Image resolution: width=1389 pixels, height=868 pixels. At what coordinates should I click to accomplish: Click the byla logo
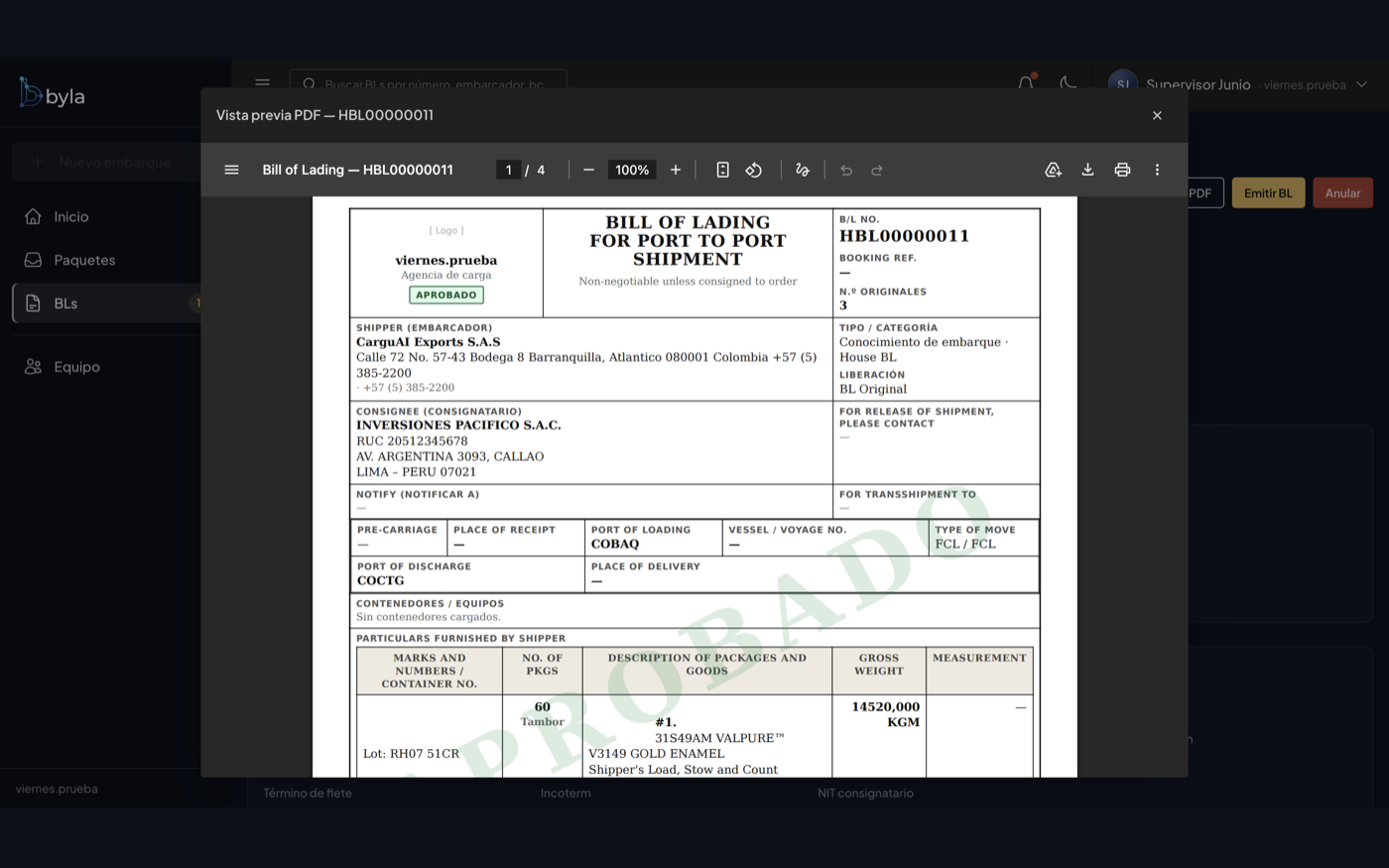[x=53, y=94]
